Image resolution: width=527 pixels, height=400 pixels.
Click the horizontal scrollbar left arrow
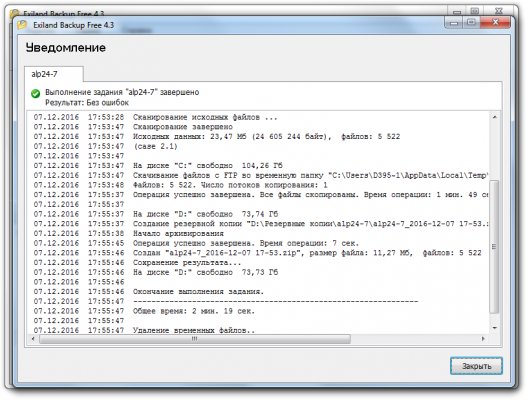point(33,338)
